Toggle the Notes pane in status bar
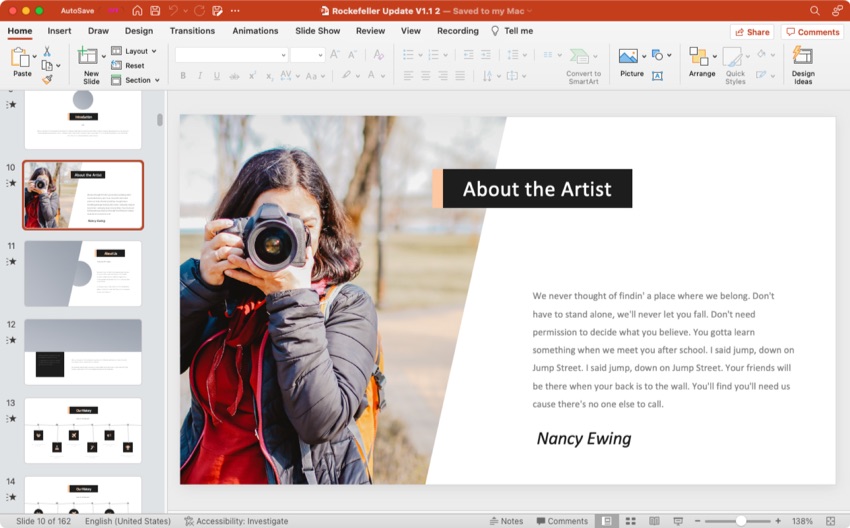This screenshot has height=528, width=850. click(506, 521)
